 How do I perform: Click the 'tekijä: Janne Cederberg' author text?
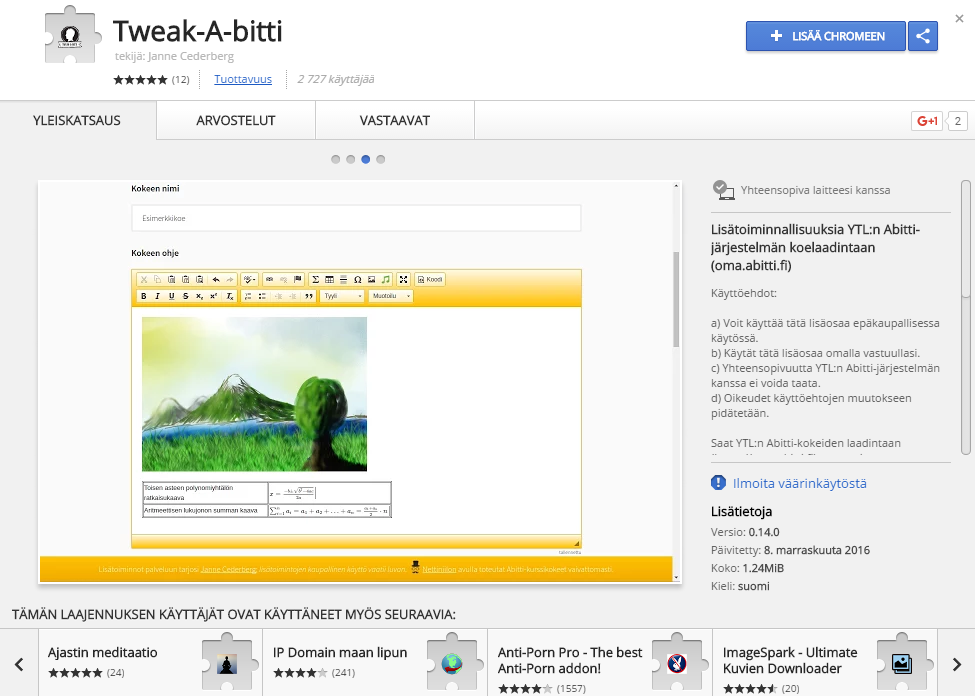pyautogui.click(x=175, y=56)
